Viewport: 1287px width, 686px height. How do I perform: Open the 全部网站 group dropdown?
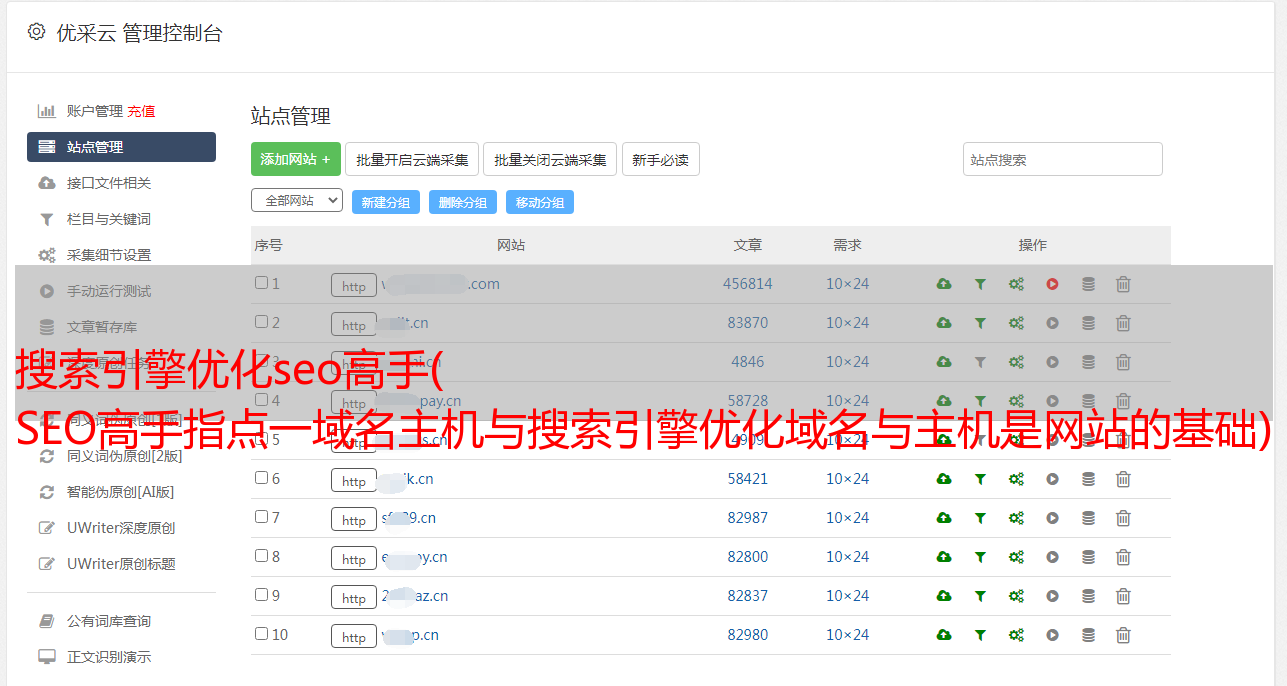coord(297,201)
